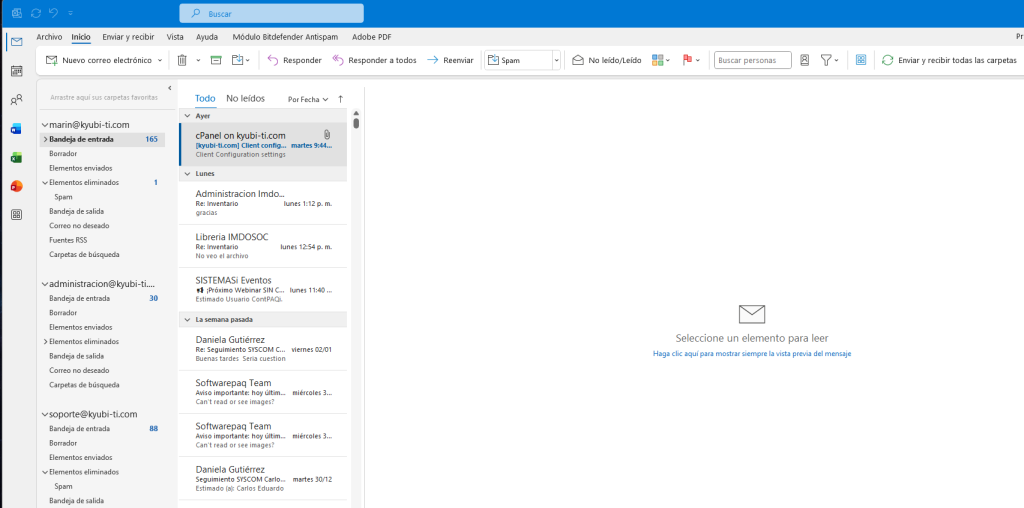Viewport: 1024px width, 508px height.
Task: Open the color categories swatch button
Action: 660,60
